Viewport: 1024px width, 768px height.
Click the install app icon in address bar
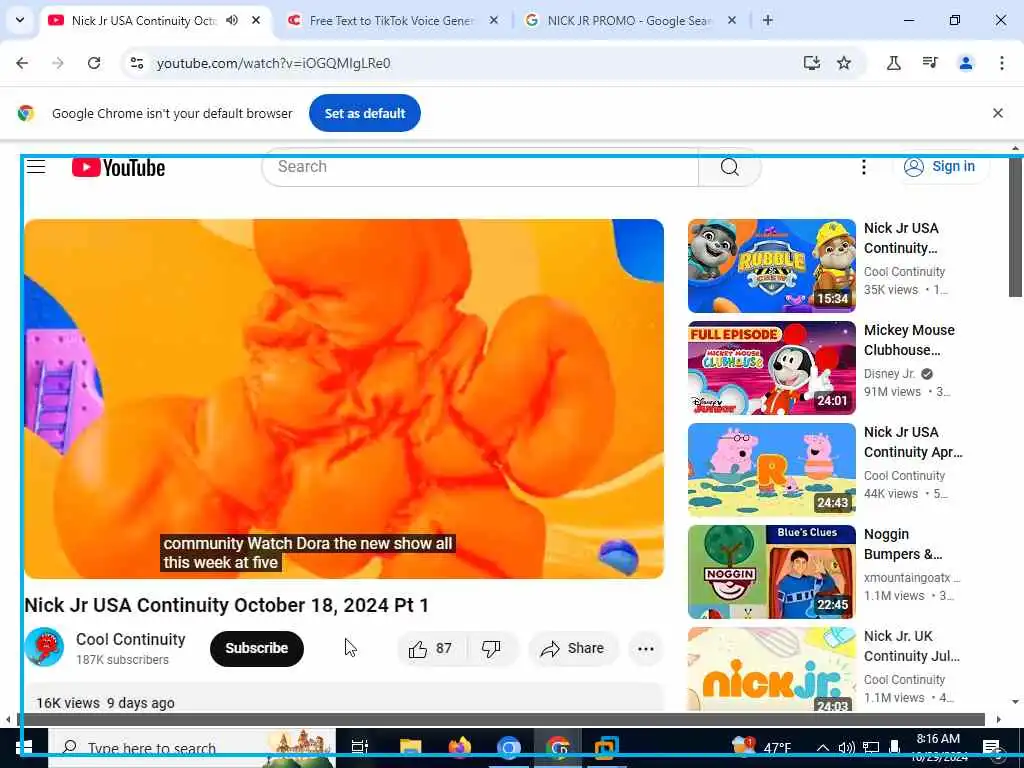[812, 63]
